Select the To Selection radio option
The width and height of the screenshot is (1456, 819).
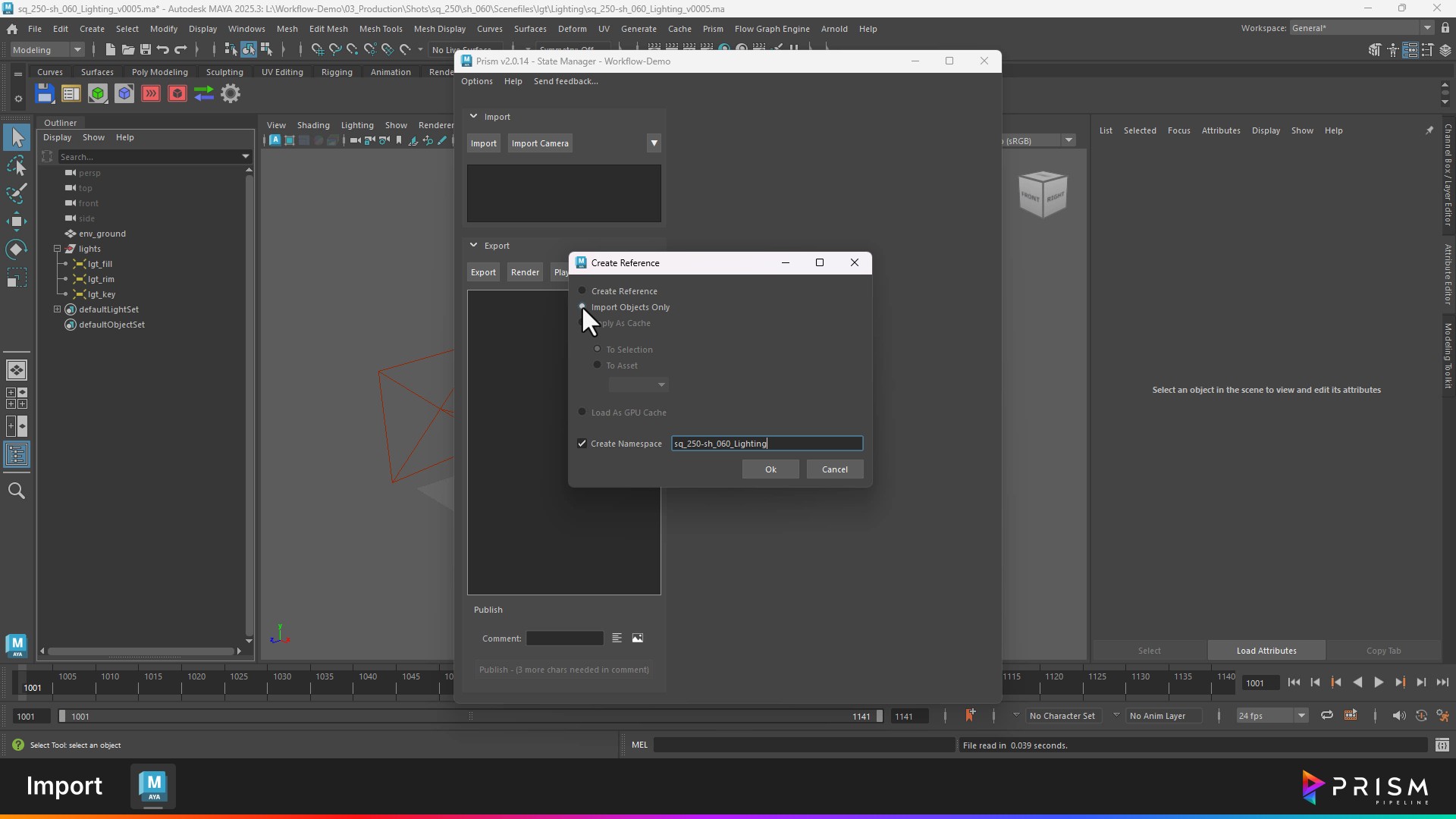[598, 350]
